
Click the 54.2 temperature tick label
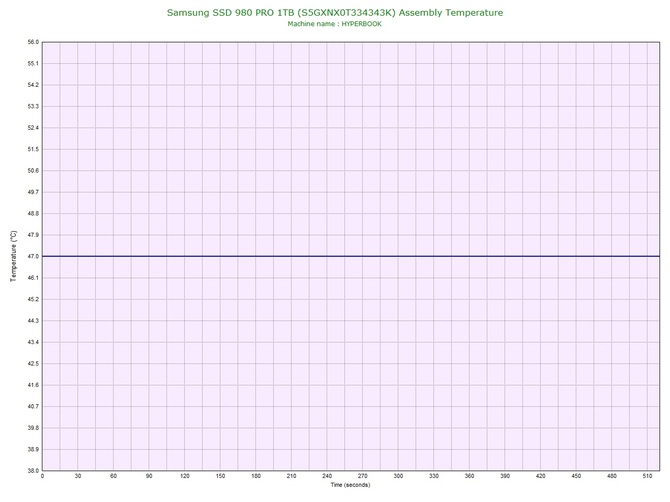pos(33,85)
